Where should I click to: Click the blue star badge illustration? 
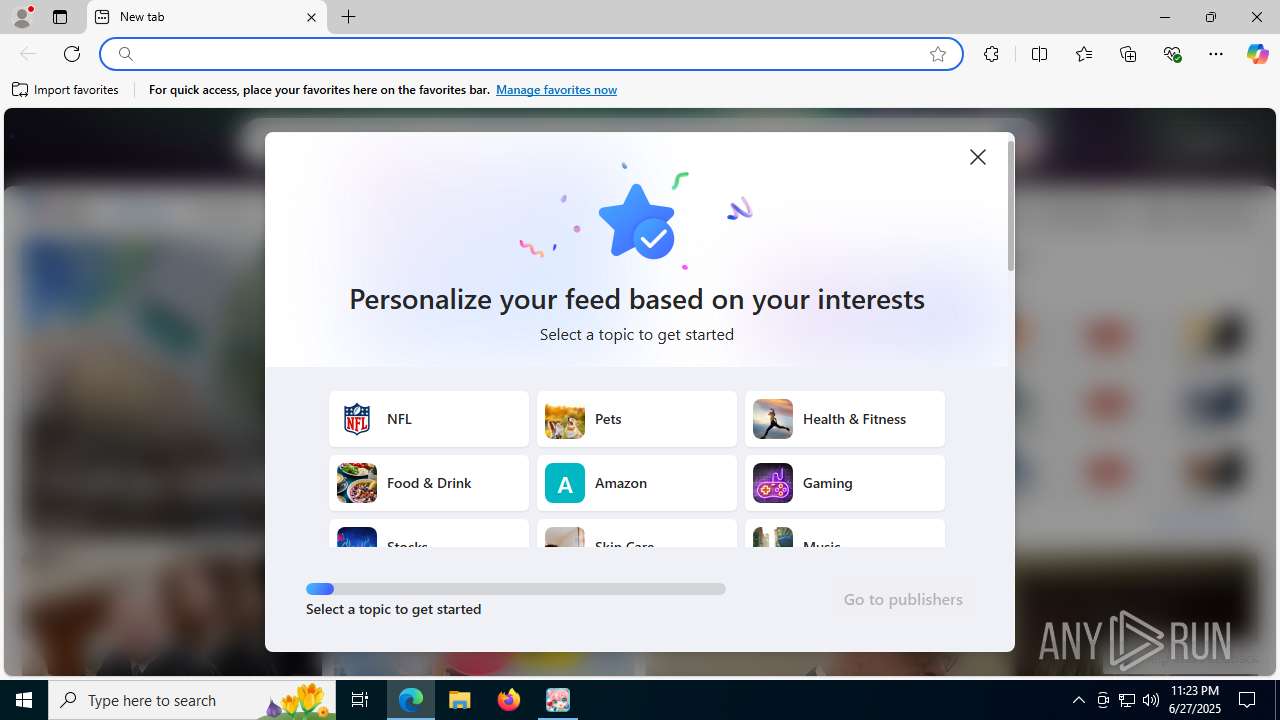pyautogui.click(x=638, y=222)
